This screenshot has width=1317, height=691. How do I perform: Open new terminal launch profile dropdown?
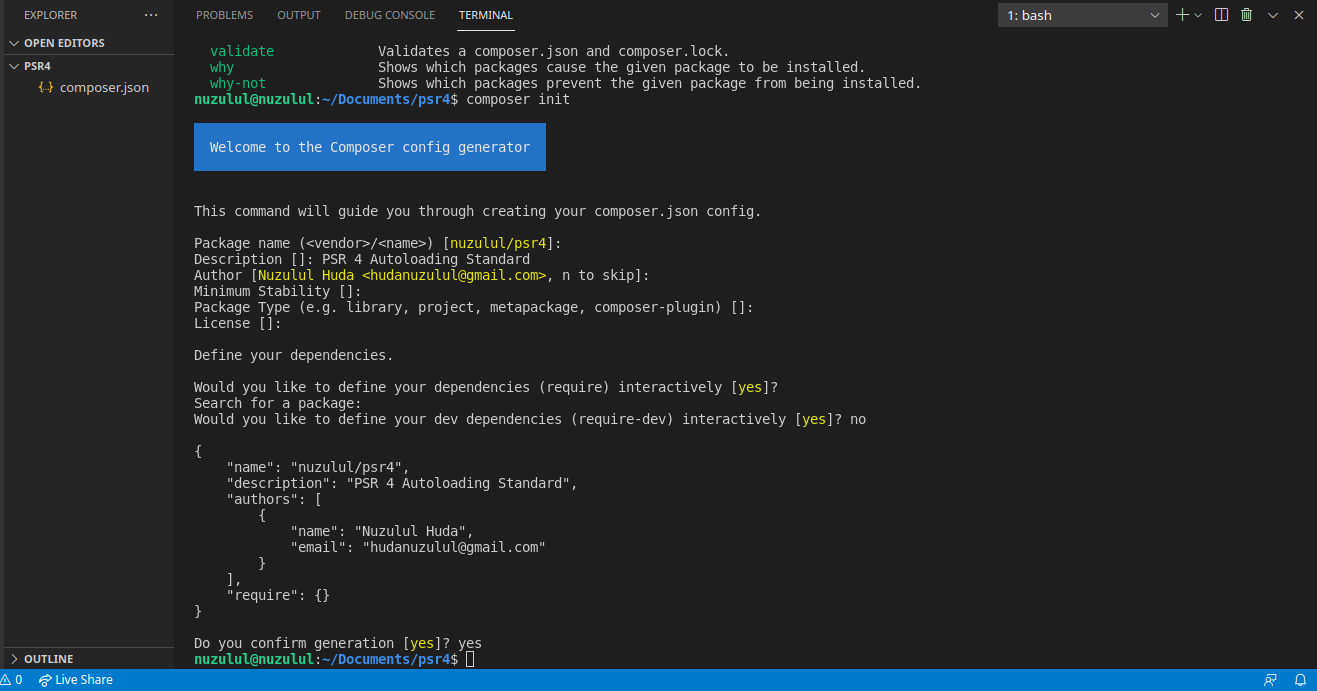tap(1198, 15)
